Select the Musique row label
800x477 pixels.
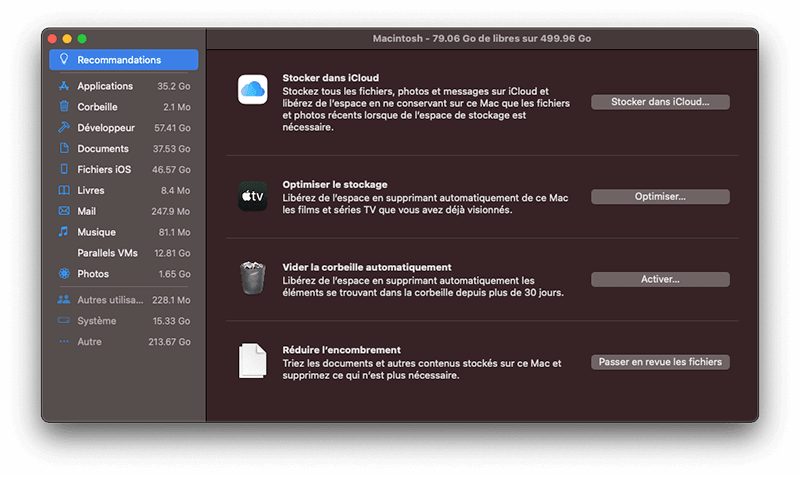pos(96,232)
